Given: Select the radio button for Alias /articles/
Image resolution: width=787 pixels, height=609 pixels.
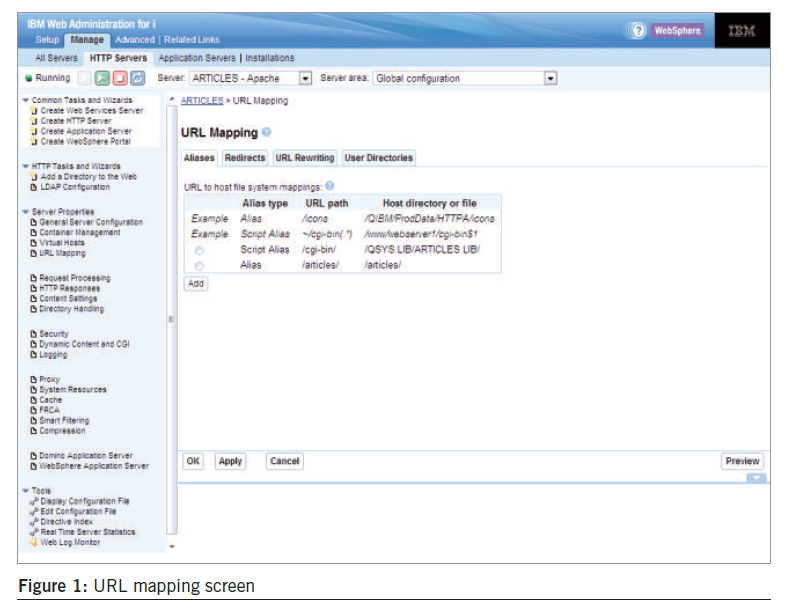Looking at the screenshot, I should pyautogui.click(x=199, y=266).
